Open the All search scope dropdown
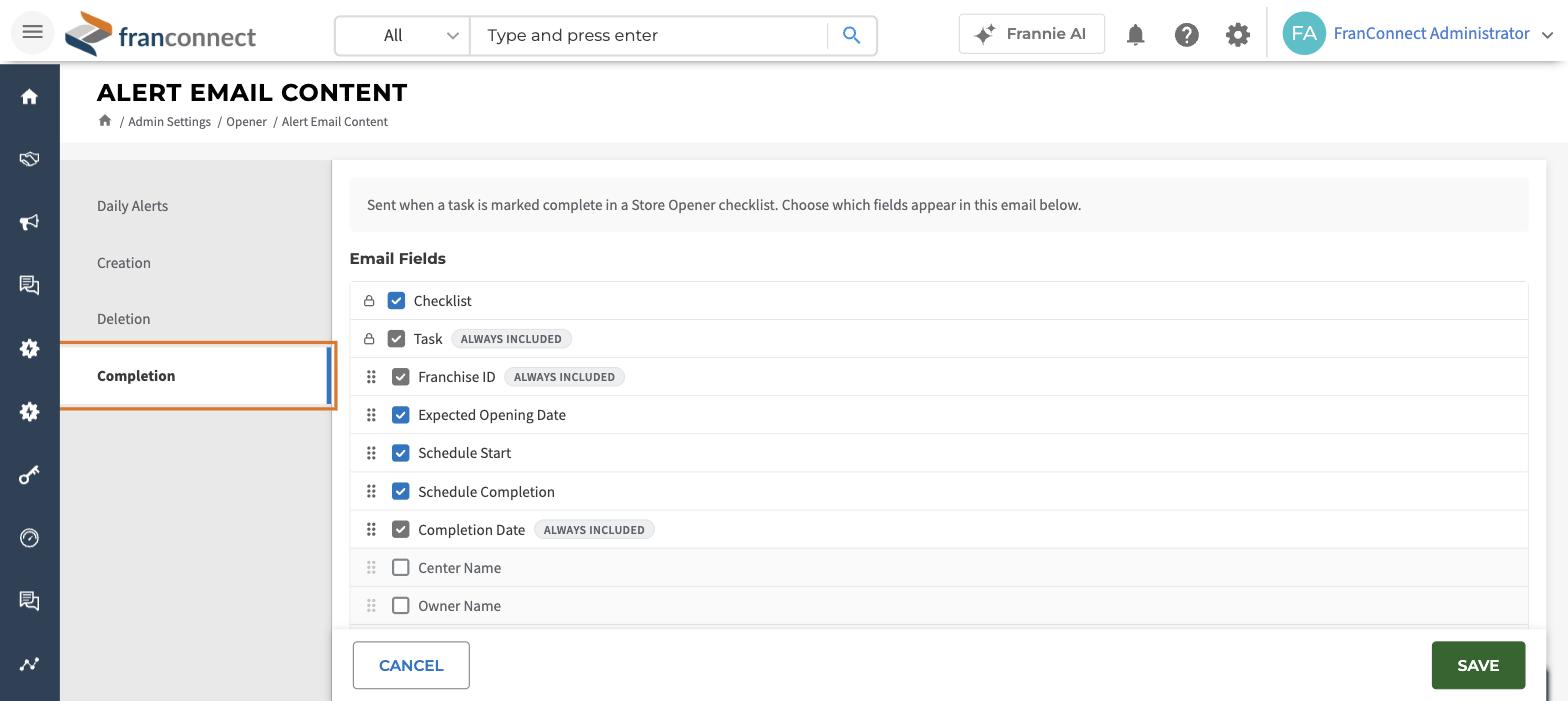 (x=403, y=35)
